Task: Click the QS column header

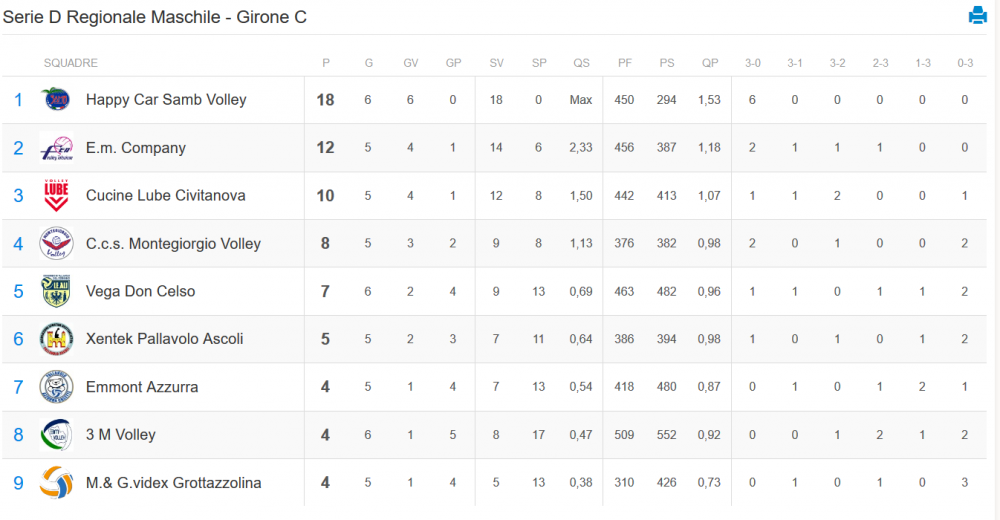Action: coord(581,63)
